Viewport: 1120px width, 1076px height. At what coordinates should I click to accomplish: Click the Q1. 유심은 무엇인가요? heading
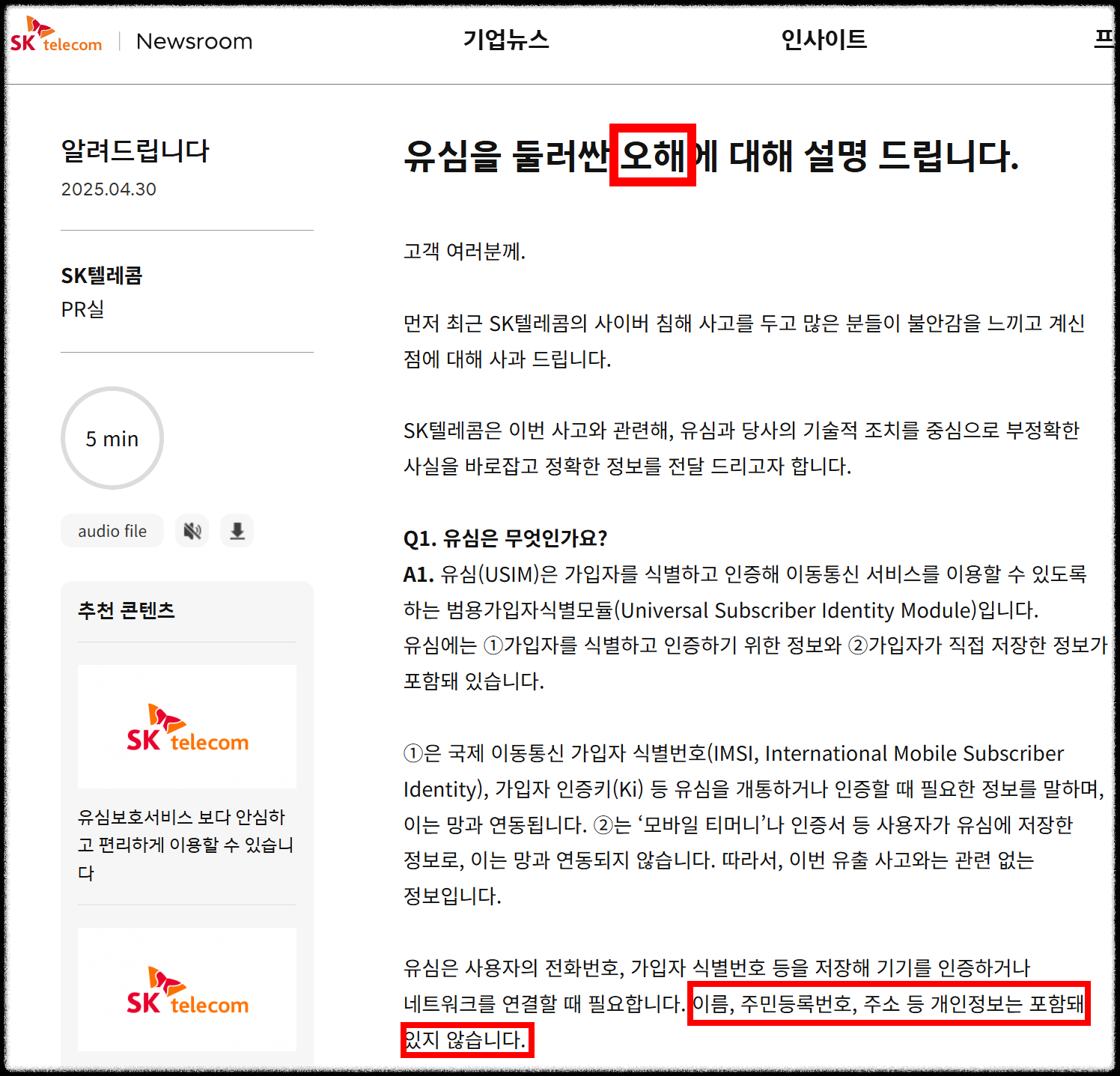[505, 538]
